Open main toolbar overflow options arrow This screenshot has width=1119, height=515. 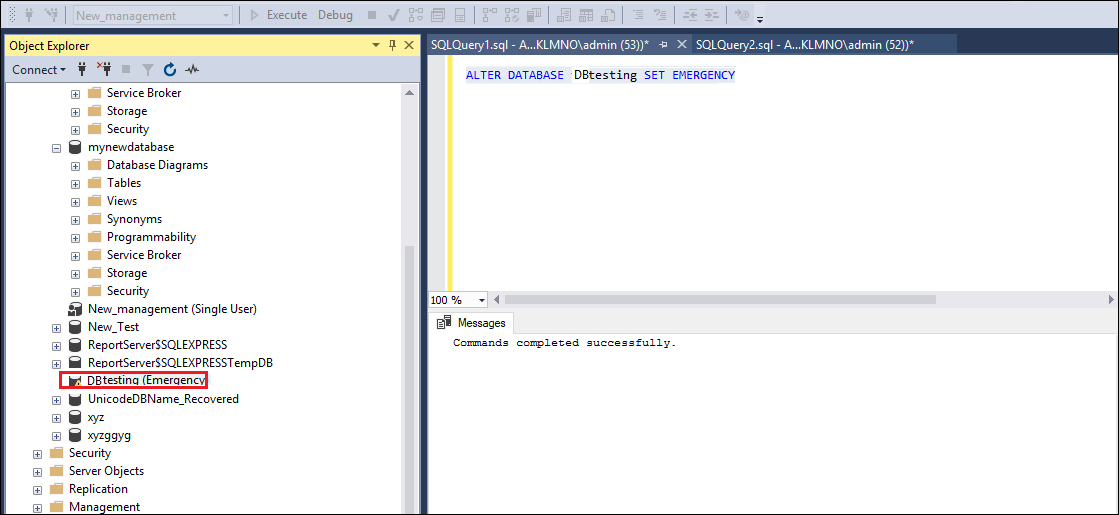760,19
